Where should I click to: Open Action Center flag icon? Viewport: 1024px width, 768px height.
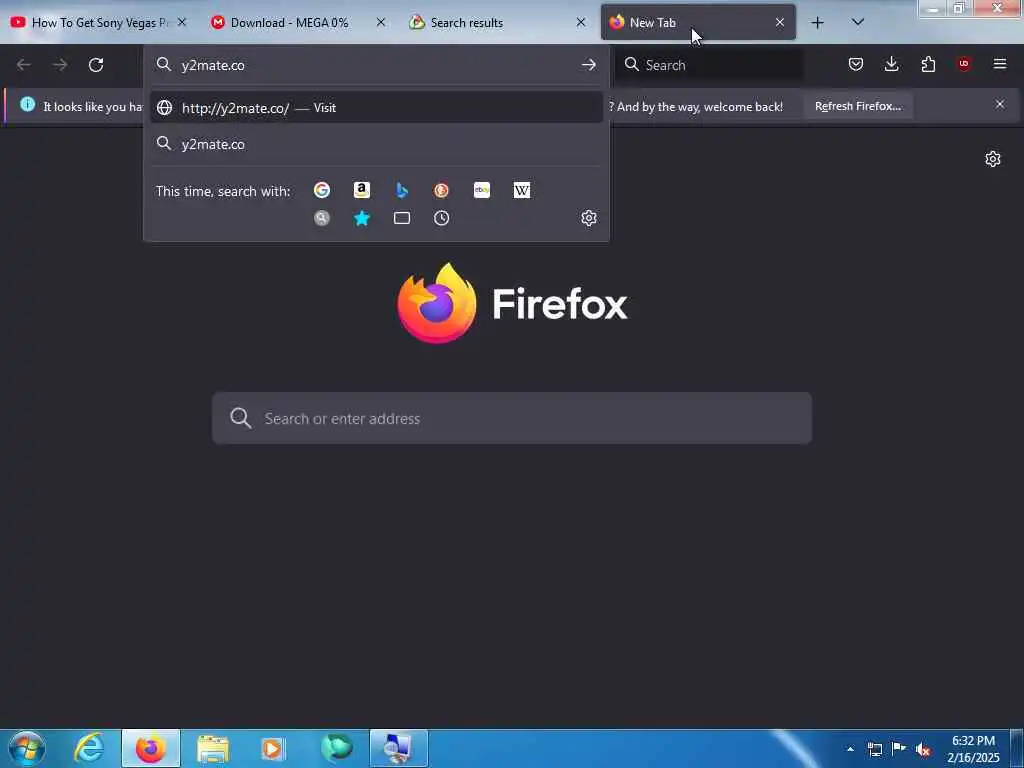(x=899, y=749)
